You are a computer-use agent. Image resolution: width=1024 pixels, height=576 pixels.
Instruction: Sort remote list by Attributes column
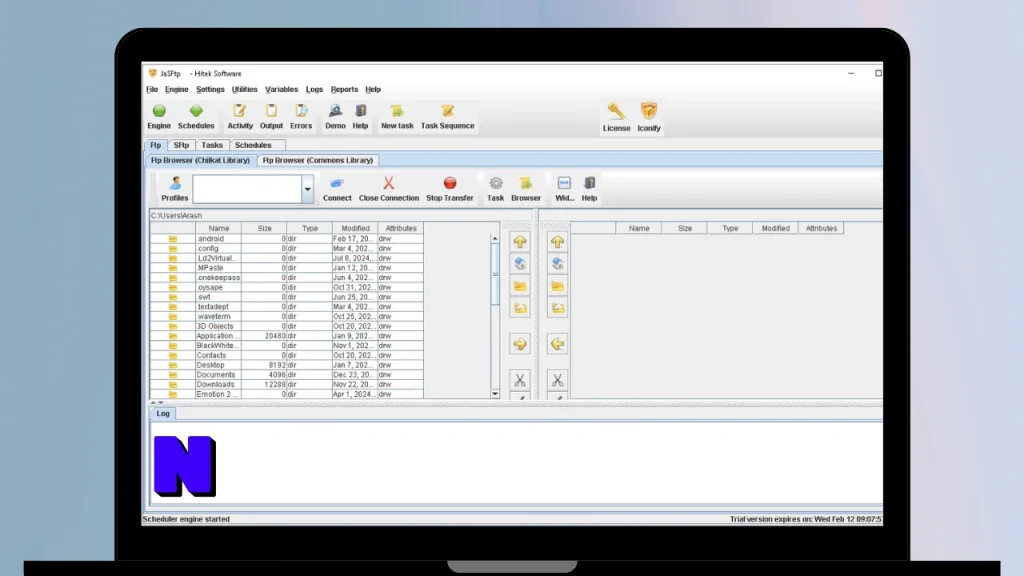tap(821, 229)
